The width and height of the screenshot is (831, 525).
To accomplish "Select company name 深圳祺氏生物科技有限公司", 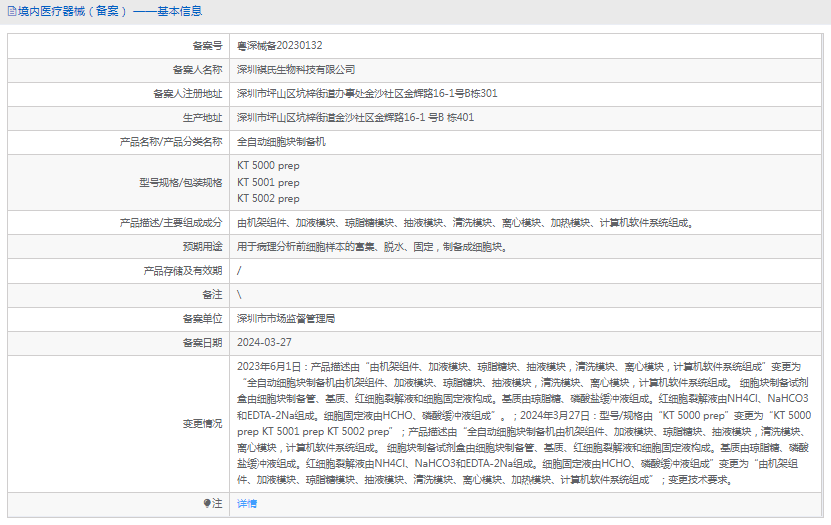I will [296, 69].
